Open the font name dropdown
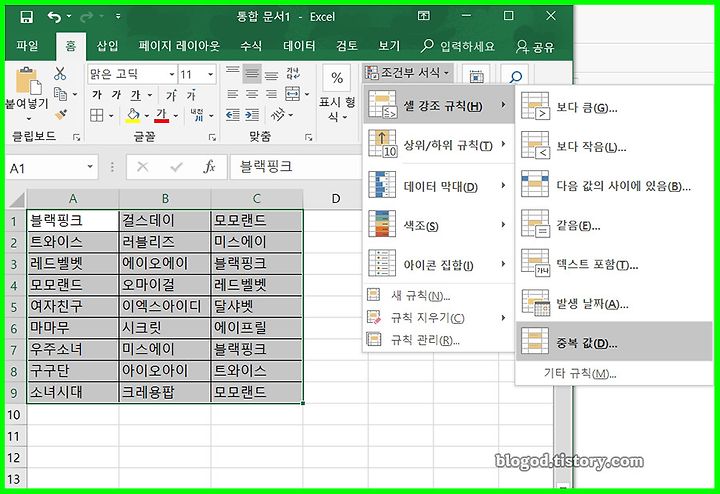 pos(171,74)
